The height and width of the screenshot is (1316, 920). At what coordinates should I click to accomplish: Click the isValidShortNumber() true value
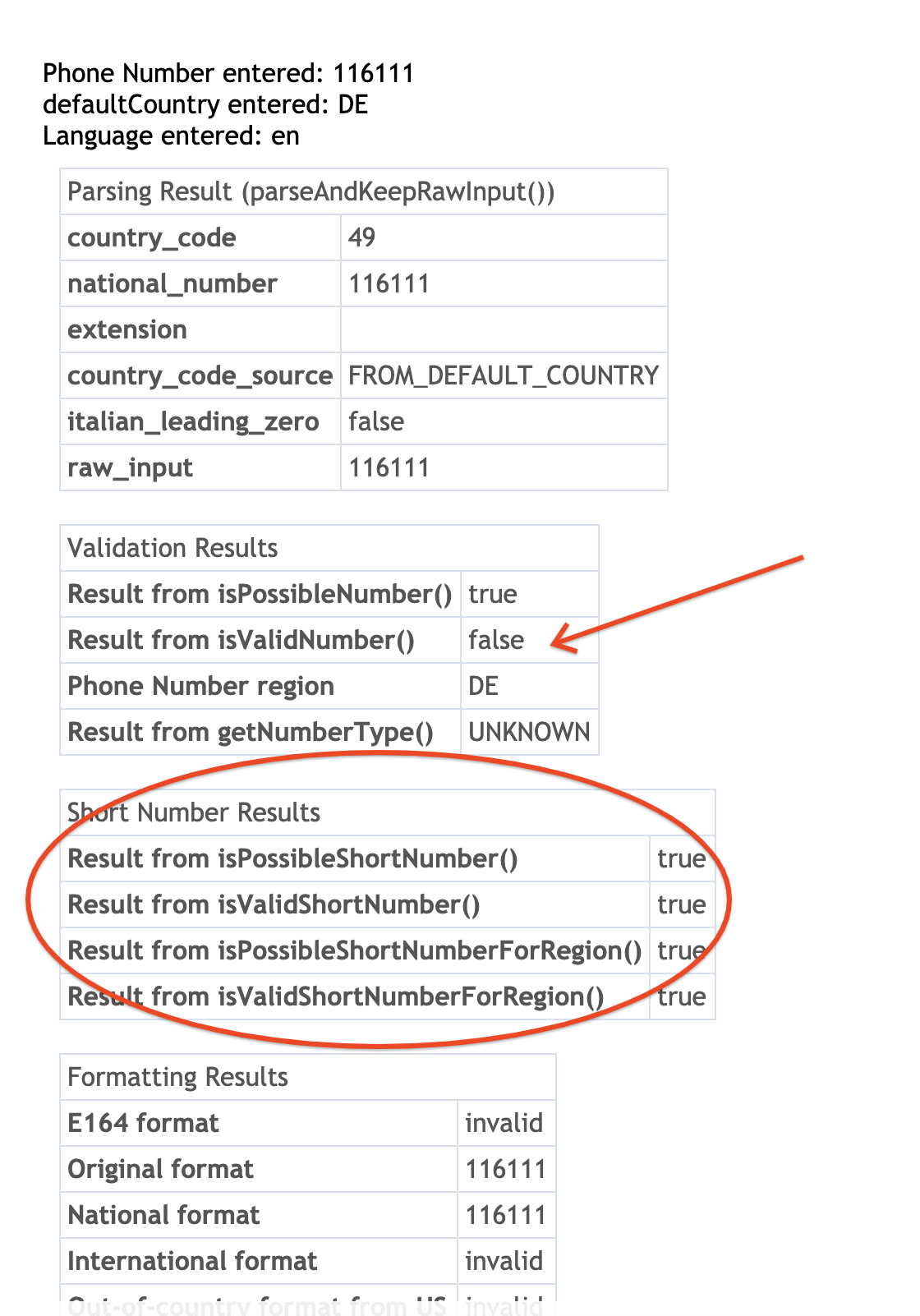point(681,904)
